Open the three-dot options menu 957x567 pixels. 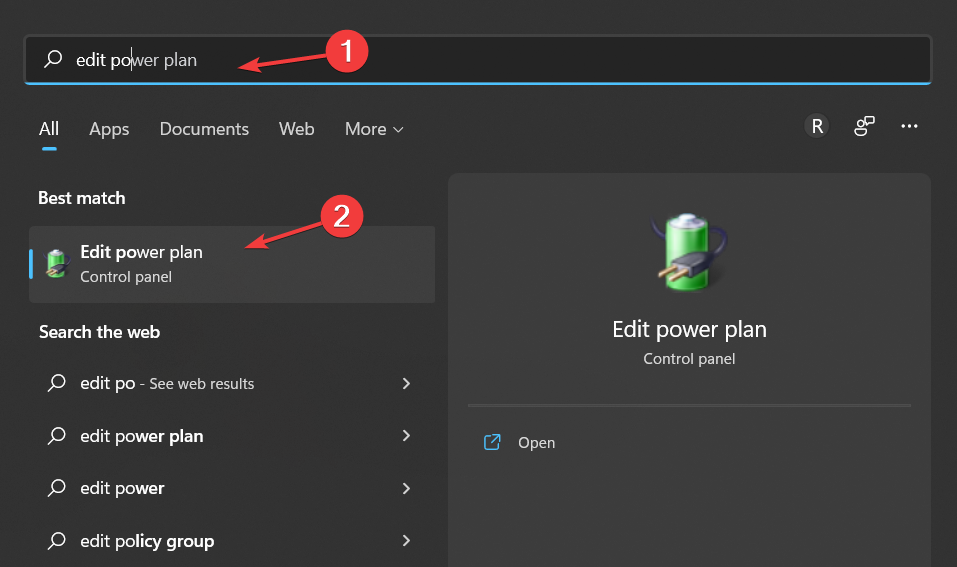point(909,126)
